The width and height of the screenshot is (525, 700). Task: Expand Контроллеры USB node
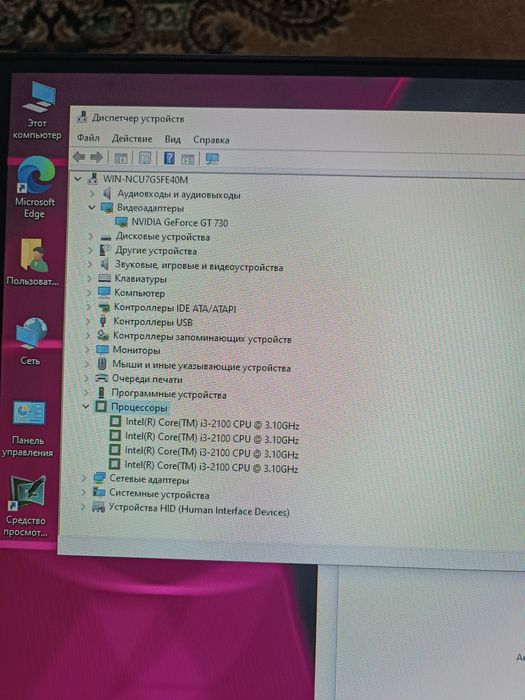tap(88, 321)
